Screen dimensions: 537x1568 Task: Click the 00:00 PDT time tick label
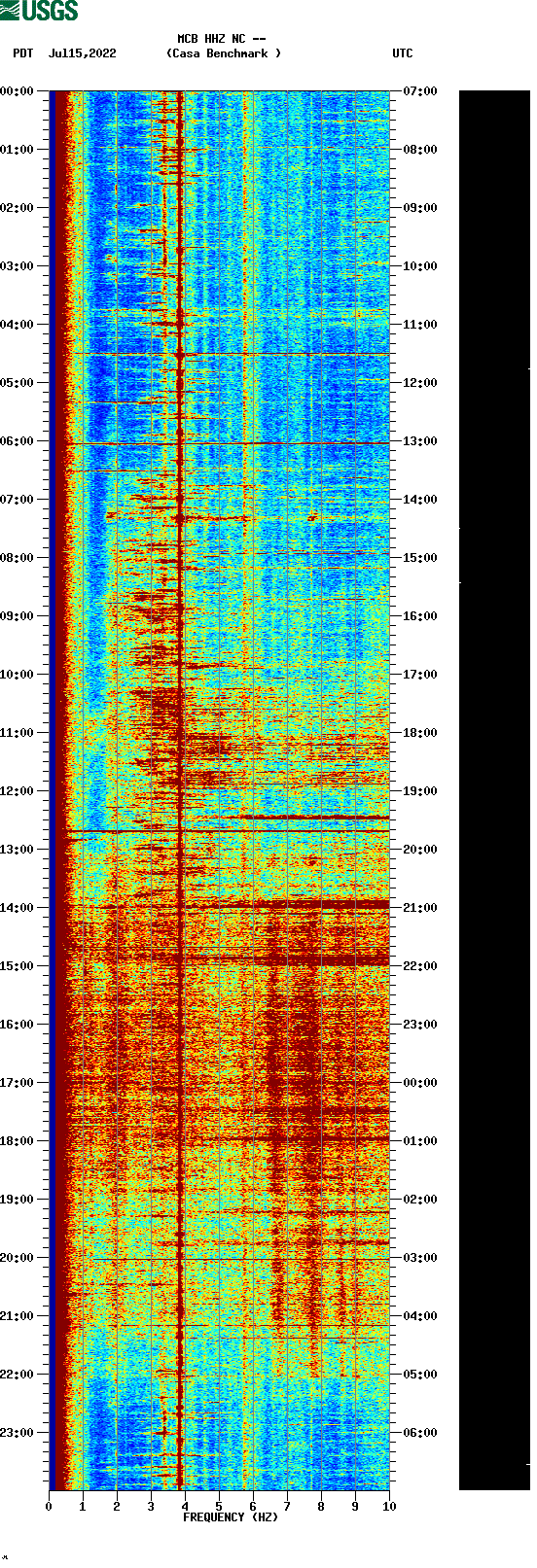[x=18, y=91]
